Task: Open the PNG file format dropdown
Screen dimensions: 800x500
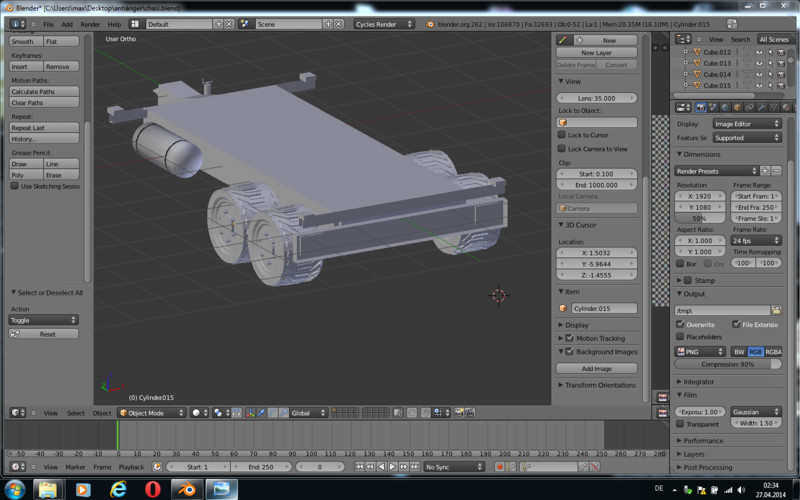Action: pos(700,352)
